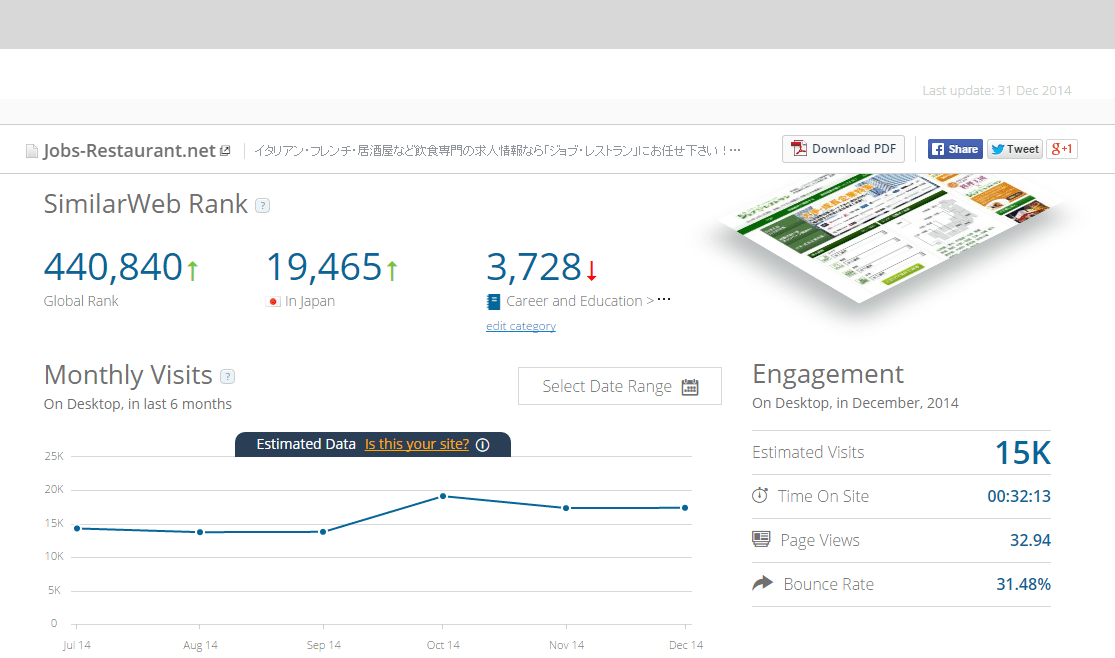Image resolution: width=1115 pixels, height=658 pixels.
Task: Tweet this page
Action: (x=1015, y=149)
